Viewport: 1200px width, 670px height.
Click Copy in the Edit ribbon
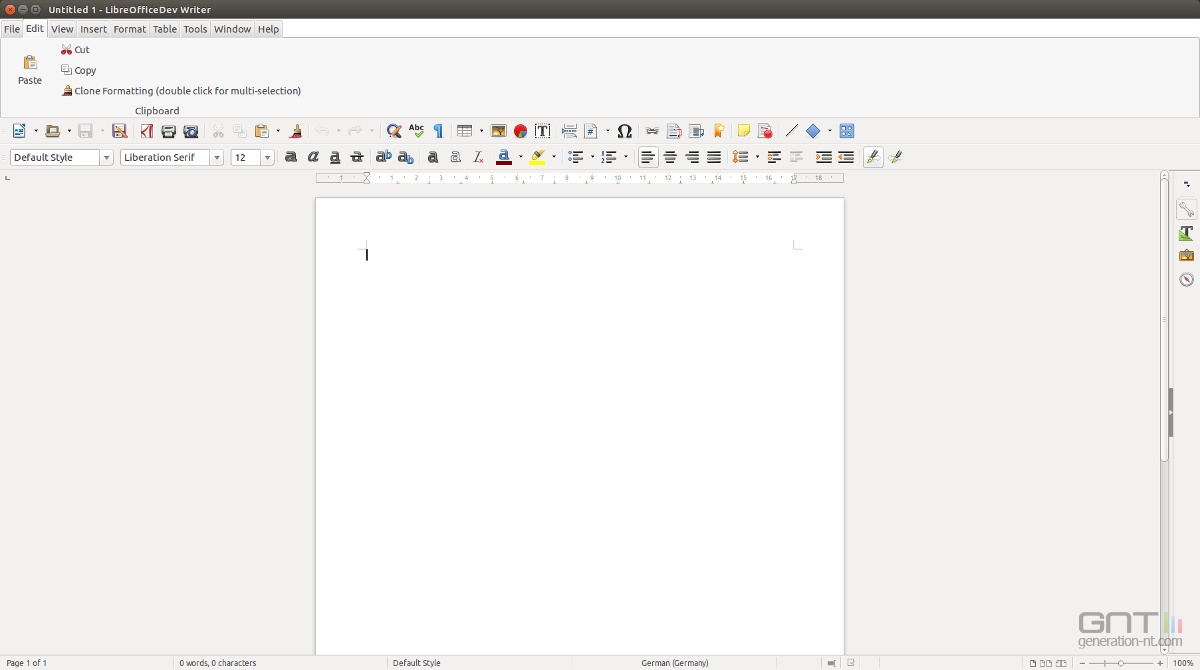(x=79, y=70)
